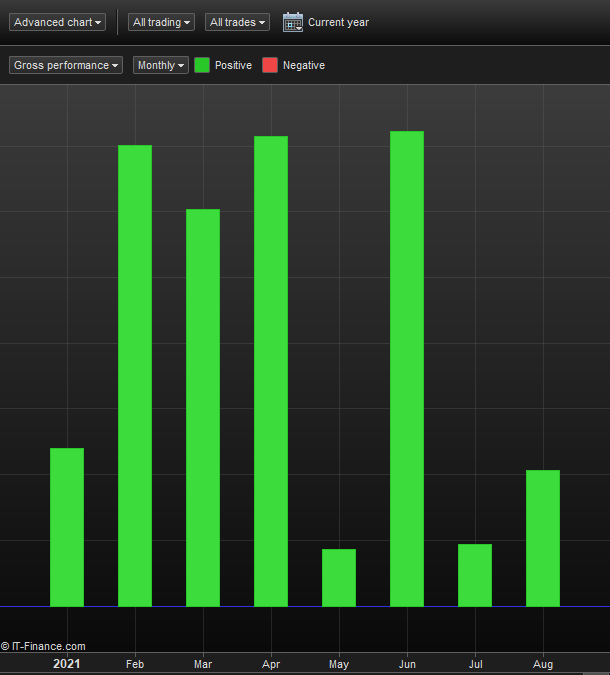Click the Apr axis label
Image resolution: width=610 pixels, height=675 pixels.
pyautogui.click(x=271, y=664)
